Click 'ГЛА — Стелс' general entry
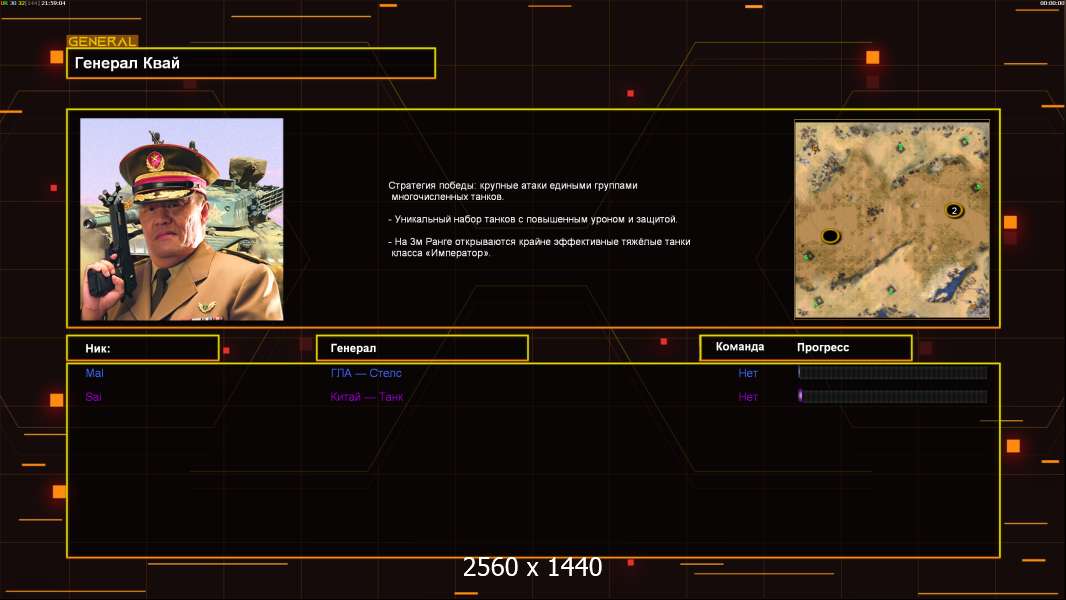The image size is (1066, 600). point(366,373)
